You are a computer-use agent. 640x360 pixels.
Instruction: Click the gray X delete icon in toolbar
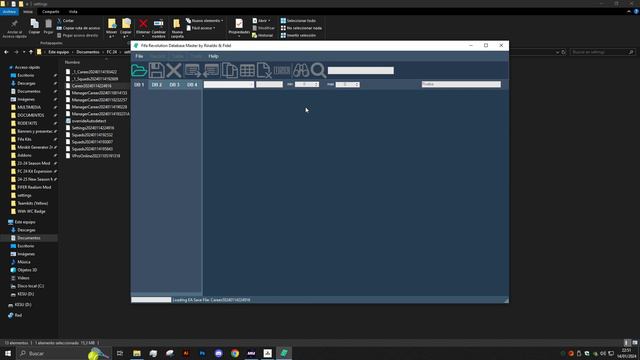click(x=174, y=71)
